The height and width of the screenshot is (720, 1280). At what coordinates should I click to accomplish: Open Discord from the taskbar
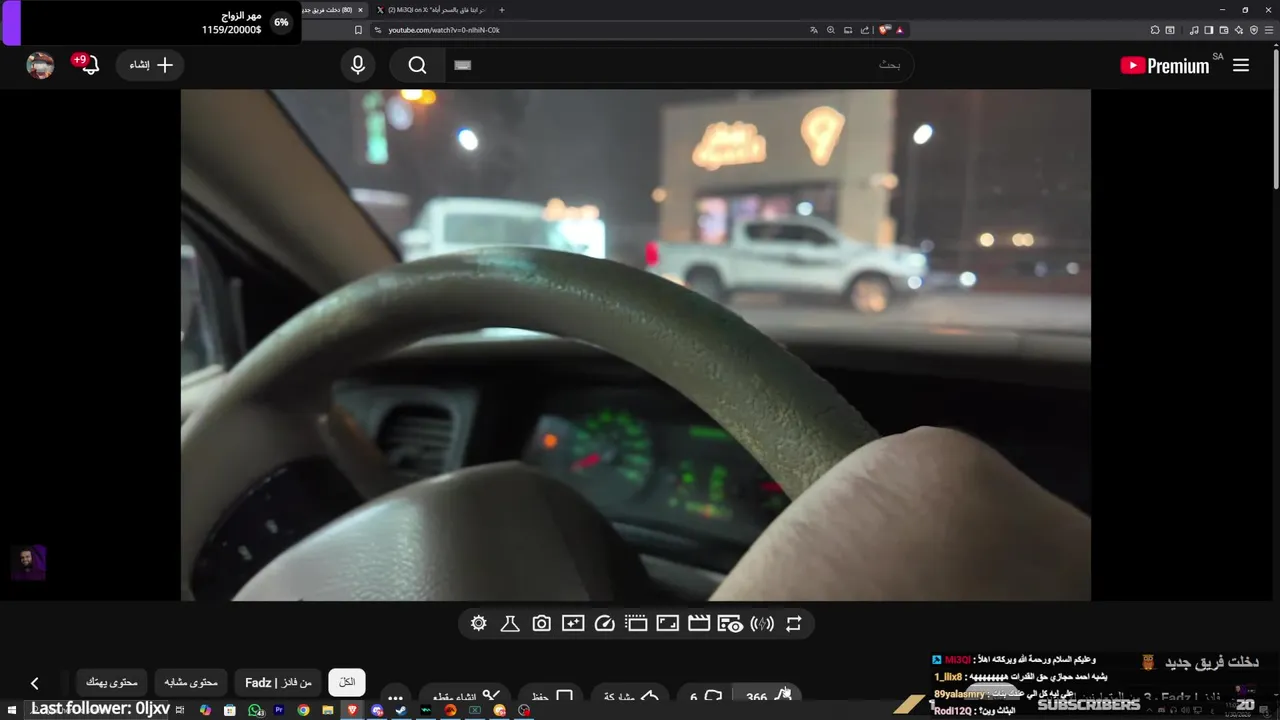click(x=377, y=710)
